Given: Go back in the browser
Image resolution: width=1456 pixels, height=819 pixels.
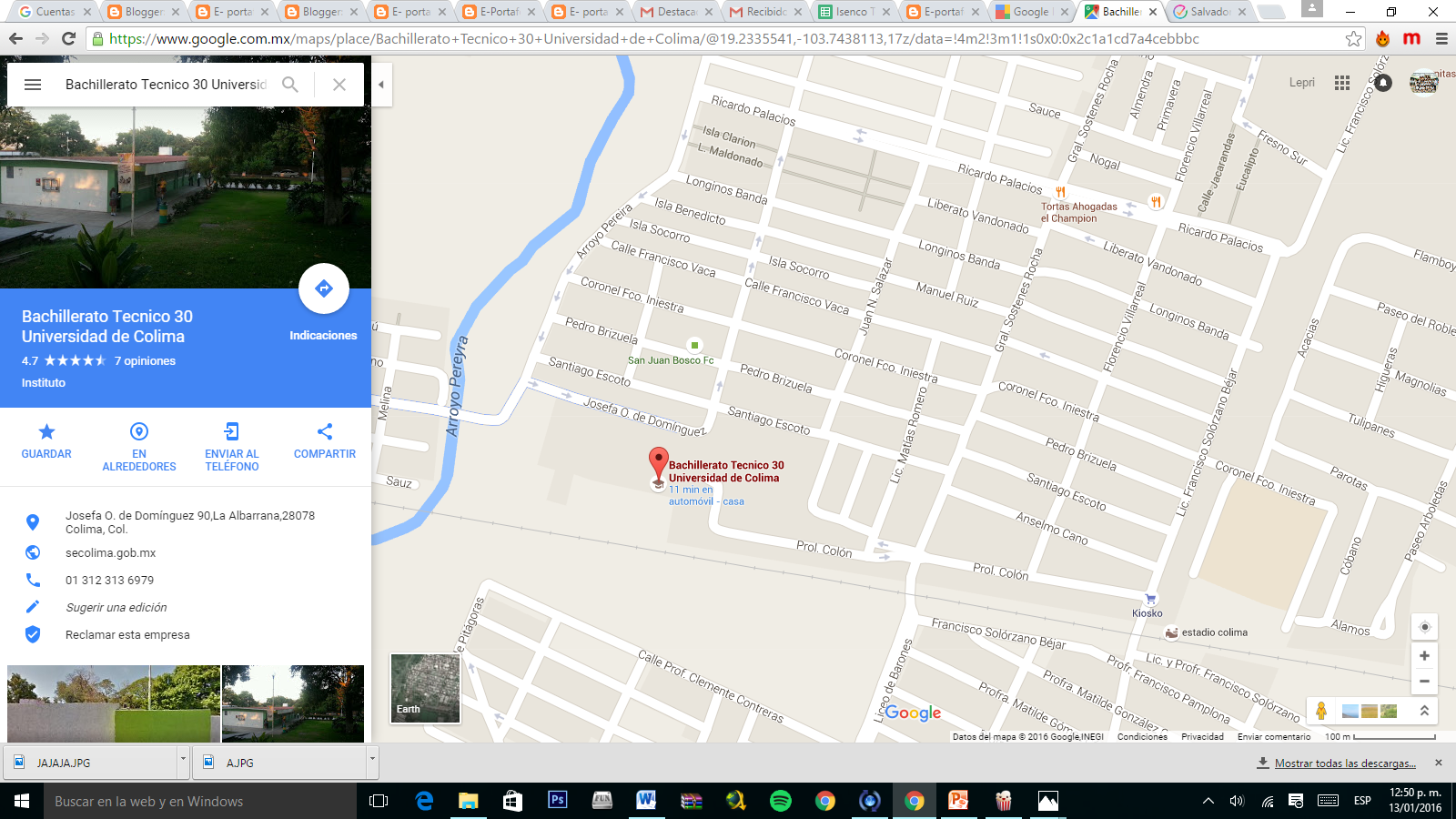Looking at the screenshot, I should click(x=15, y=38).
